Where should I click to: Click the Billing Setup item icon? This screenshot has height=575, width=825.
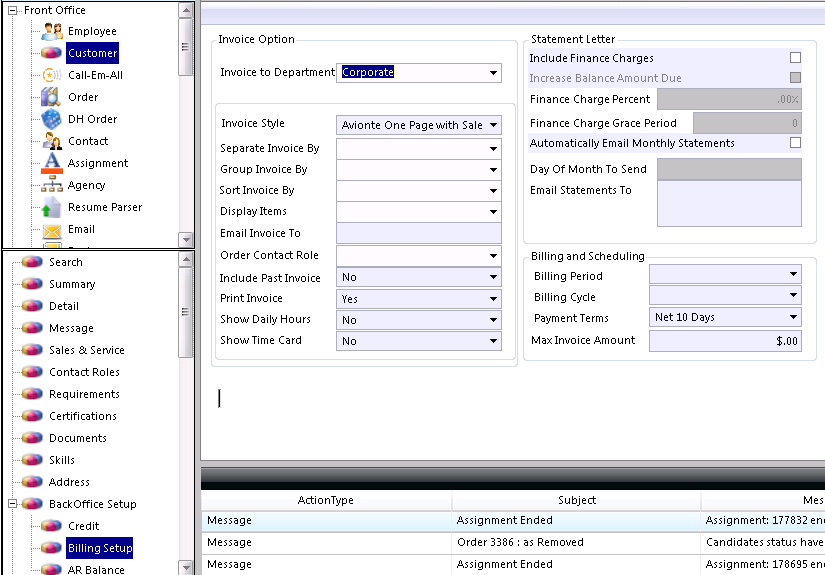pos(52,548)
